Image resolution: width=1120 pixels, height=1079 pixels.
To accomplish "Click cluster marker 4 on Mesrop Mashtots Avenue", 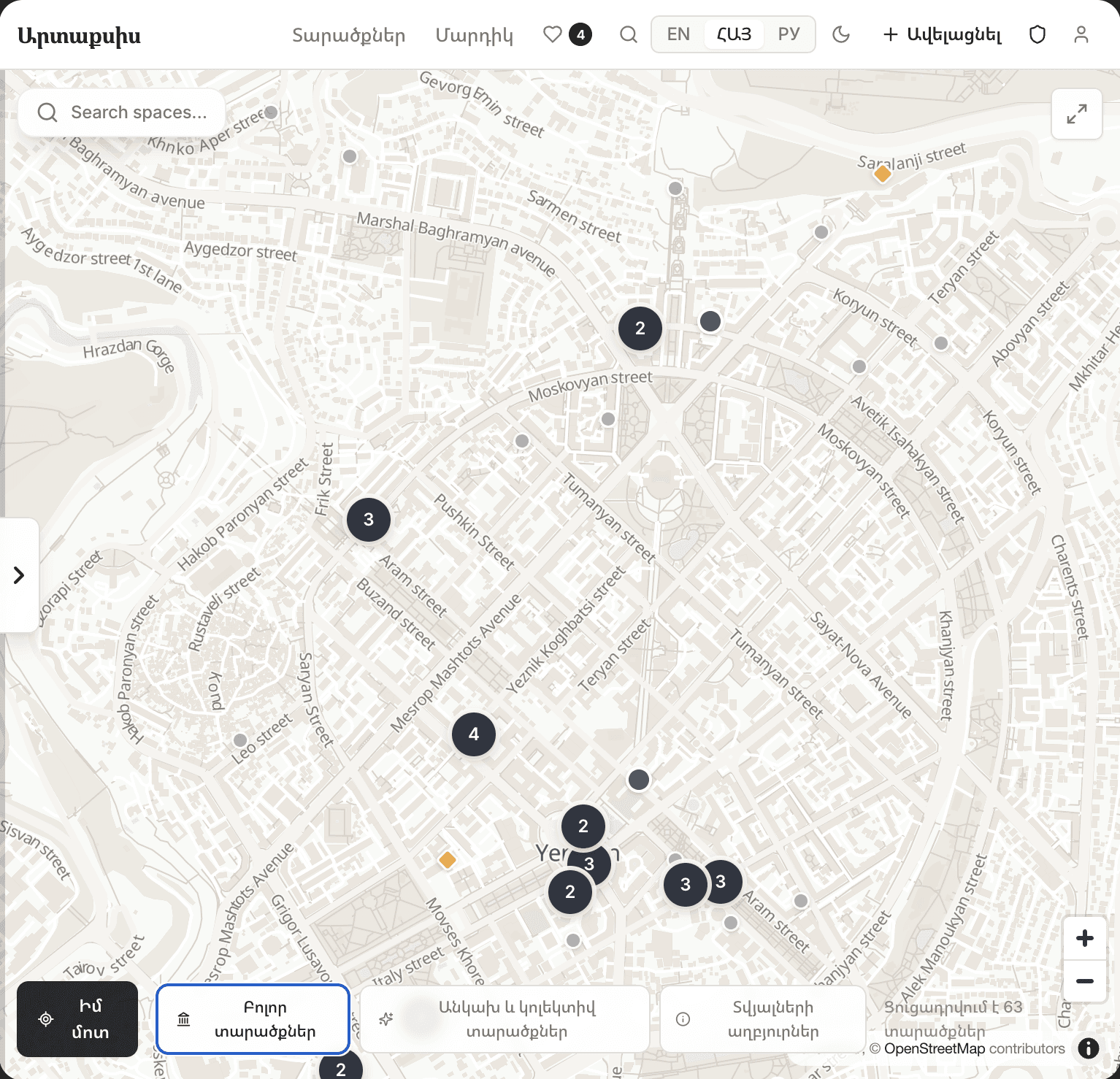I will coord(474,734).
